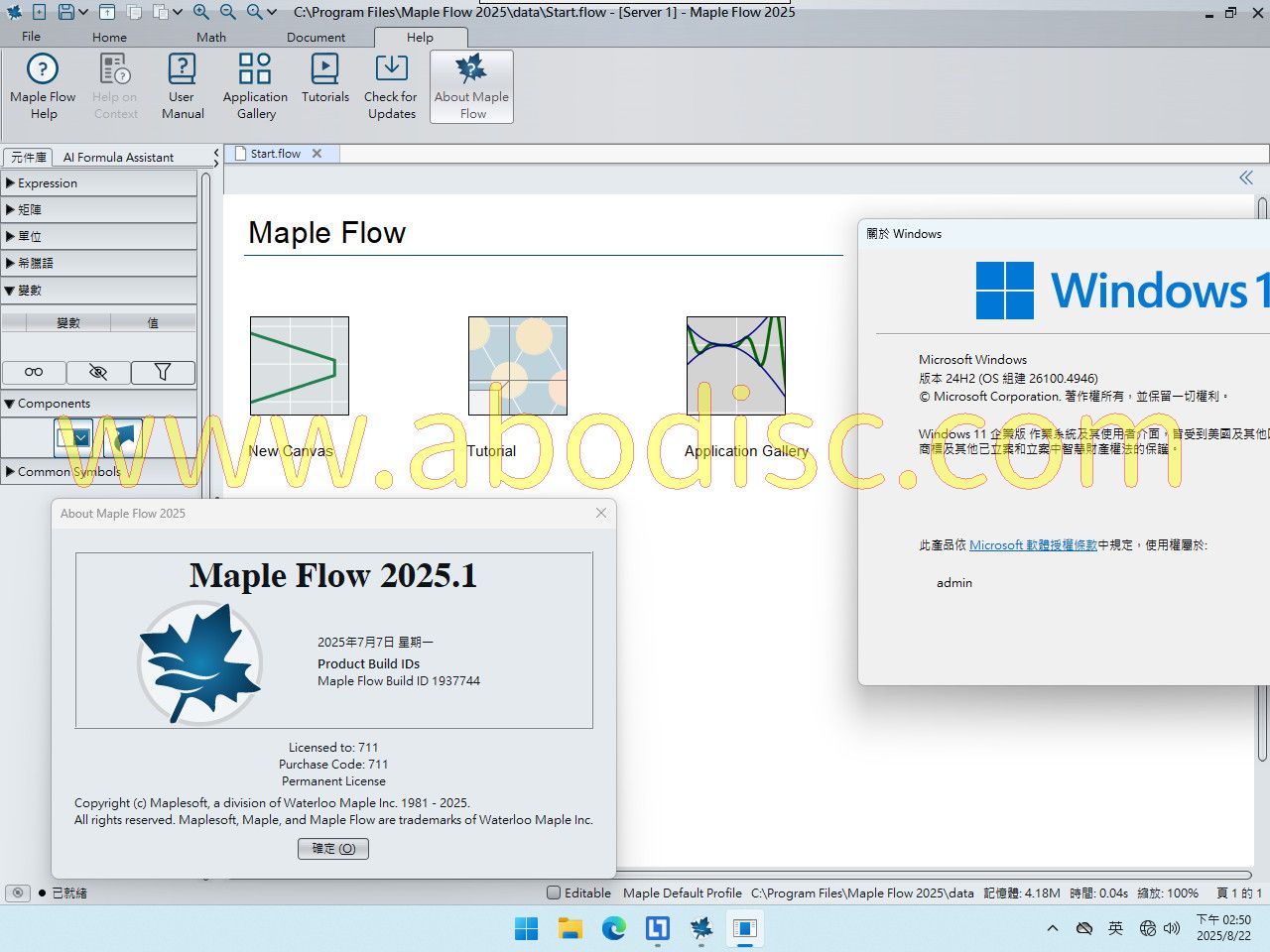Show hidden system tray icons

point(1053,928)
